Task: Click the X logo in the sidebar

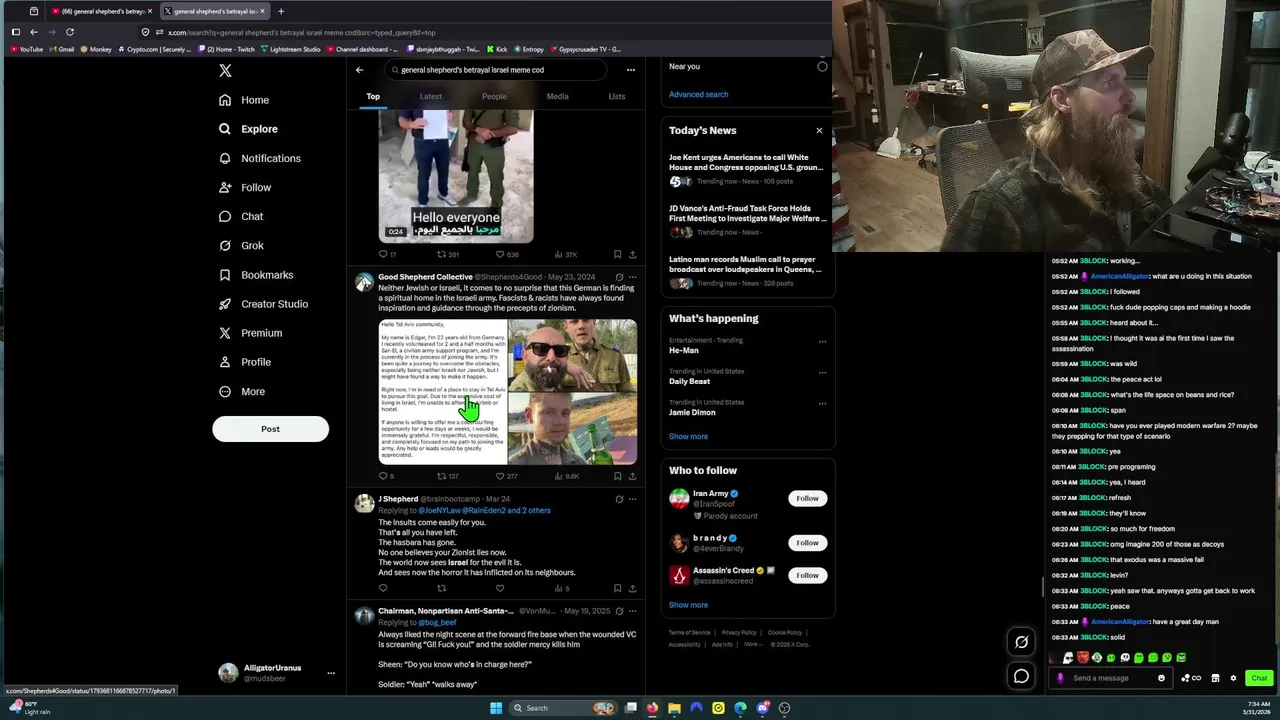Action: (225, 71)
